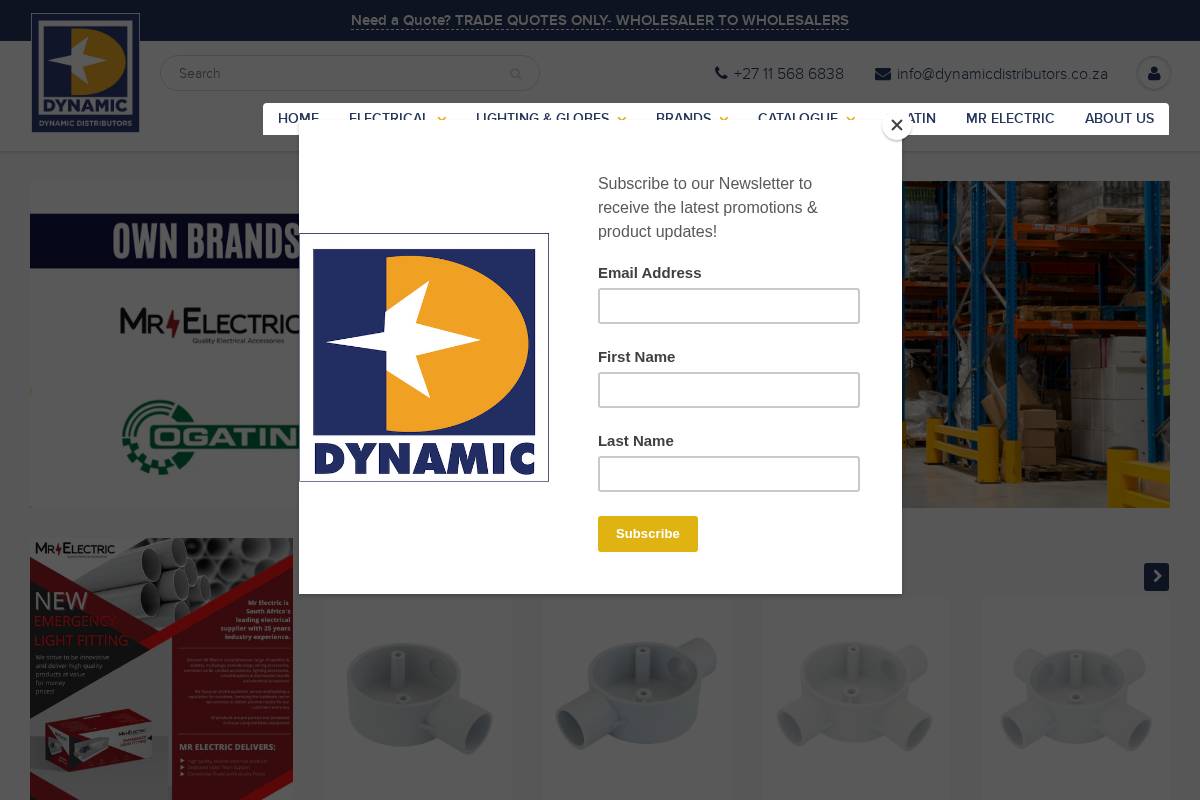Image resolution: width=1200 pixels, height=800 pixels.
Task: Click the next slide arrow on the carousel
Action: (1156, 577)
